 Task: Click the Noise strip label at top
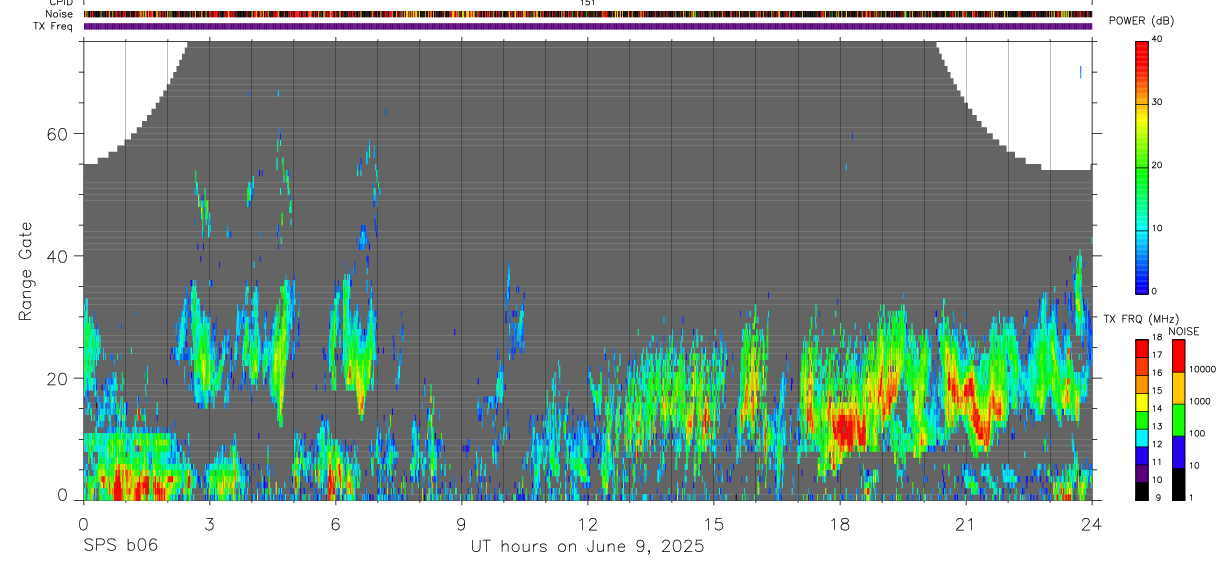tap(60, 14)
